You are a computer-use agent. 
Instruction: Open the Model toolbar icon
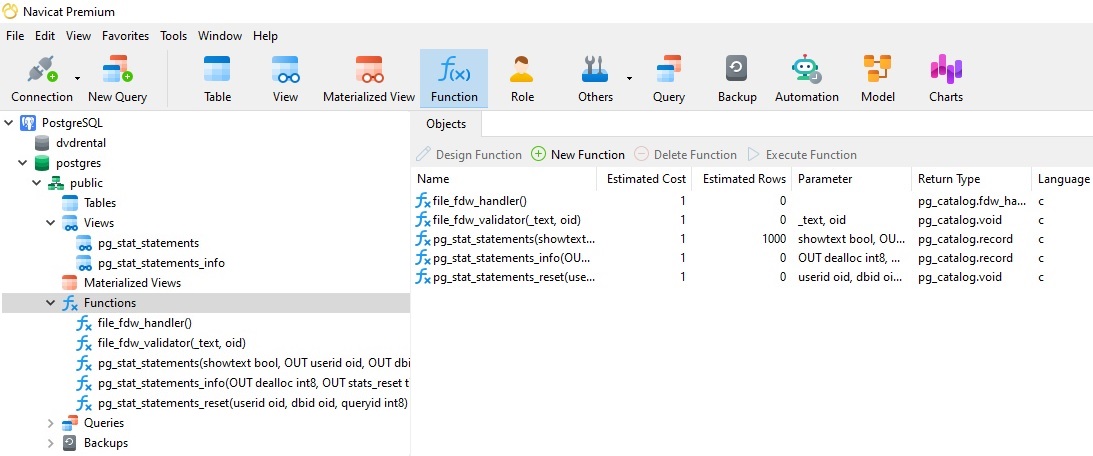(x=878, y=78)
